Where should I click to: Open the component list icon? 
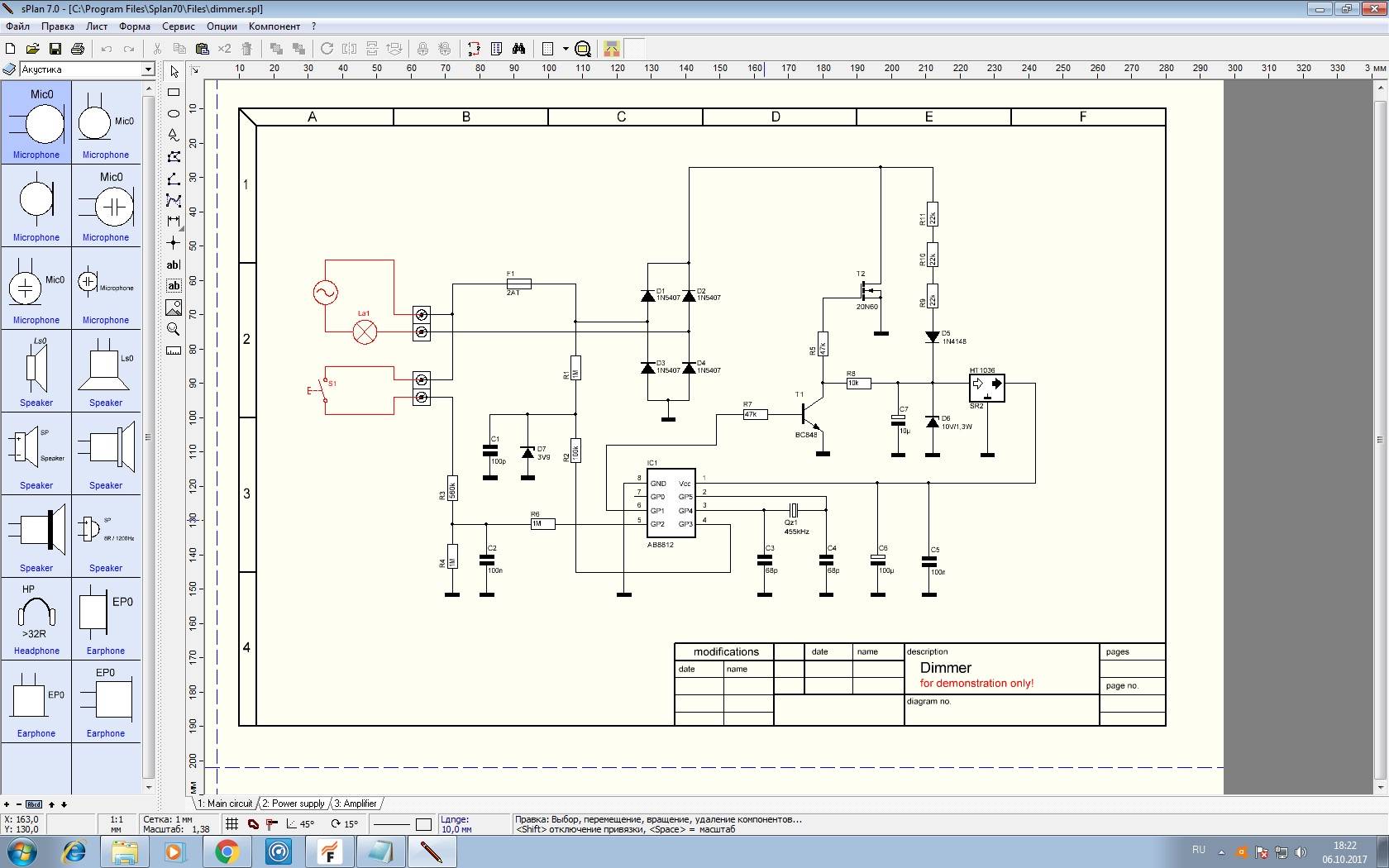[496, 49]
